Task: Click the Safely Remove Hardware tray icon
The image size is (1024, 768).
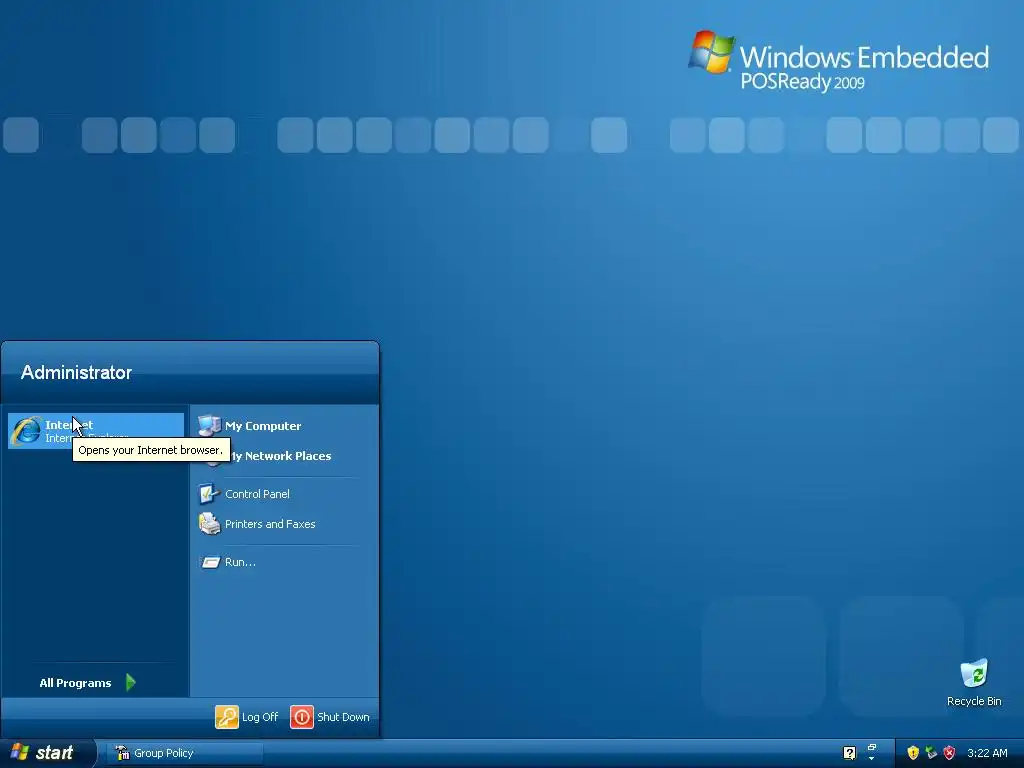Action: click(x=931, y=753)
